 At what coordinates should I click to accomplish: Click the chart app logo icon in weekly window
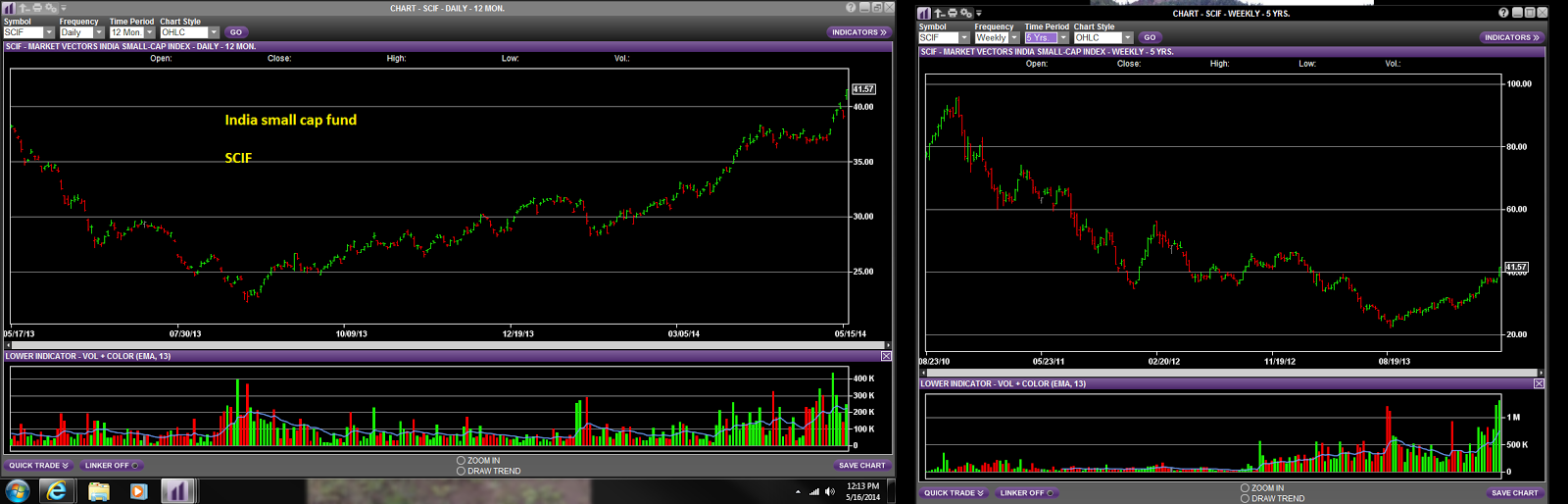tap(924, 13)
